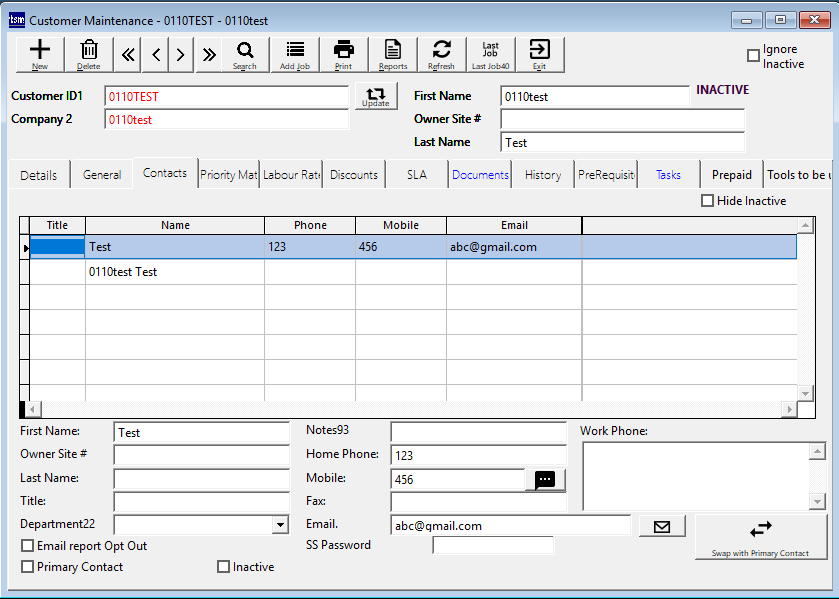
Task: Tick the Email report Opt Out checkbox
Action: [28, 546]
